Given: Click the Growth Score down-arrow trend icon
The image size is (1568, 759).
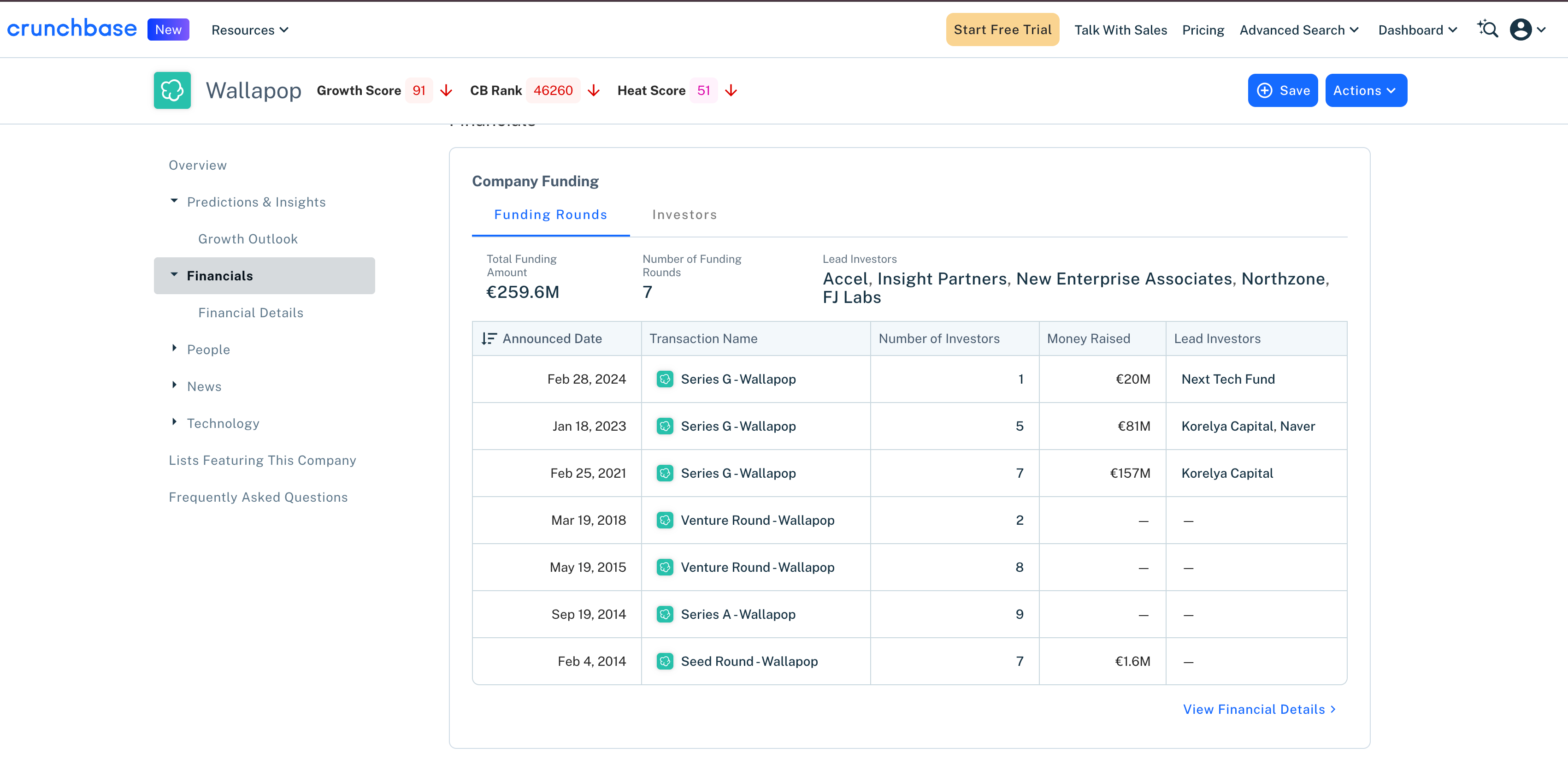Looking at the screenshot, I should [x=446, y=91].
